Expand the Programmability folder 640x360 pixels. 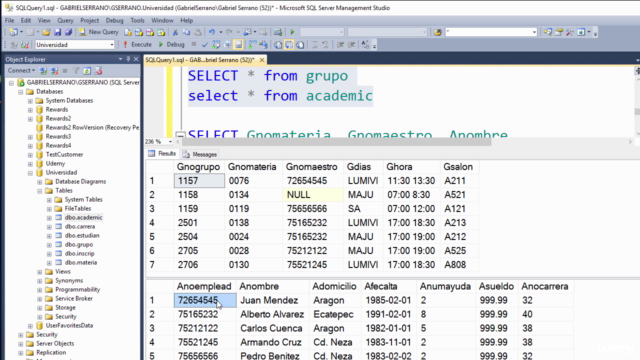pos(40,289)
